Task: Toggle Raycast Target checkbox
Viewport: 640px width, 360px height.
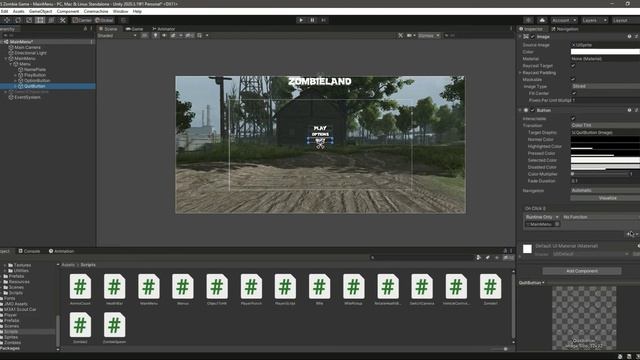Action: [573, 66]
